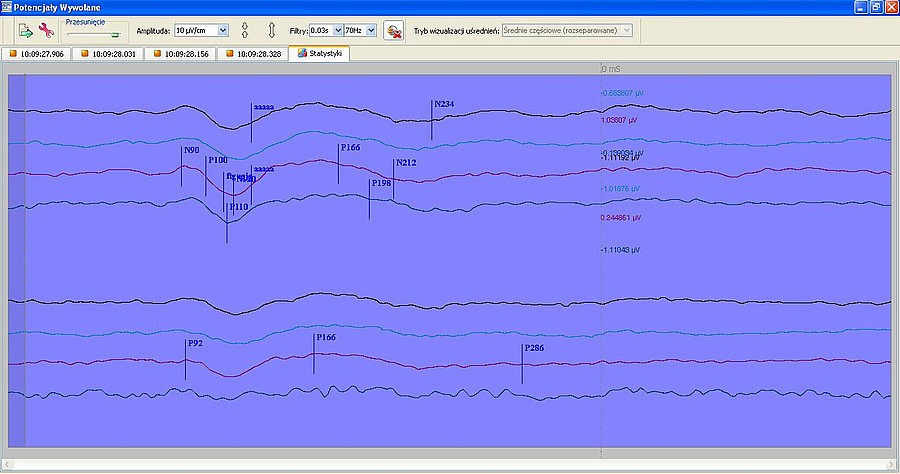This screenshot has width=900, height=474.
Task: Open the 0.03s filter dropdown
Action: tap(338, 30)
